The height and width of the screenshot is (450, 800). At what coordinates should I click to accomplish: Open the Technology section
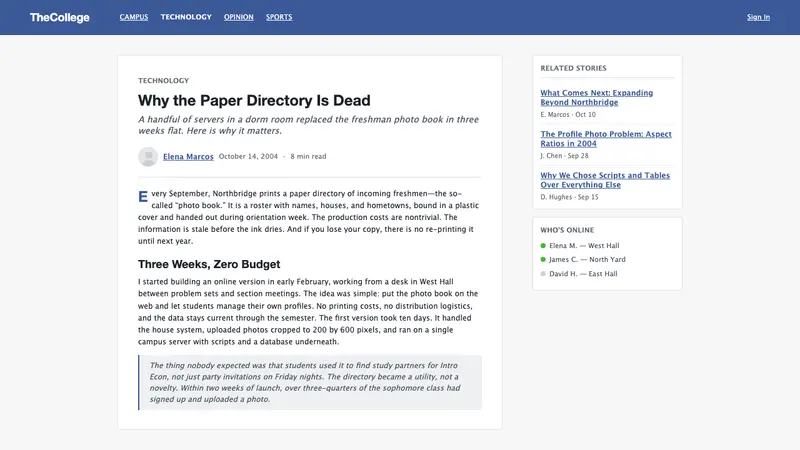tap(186, 17)
